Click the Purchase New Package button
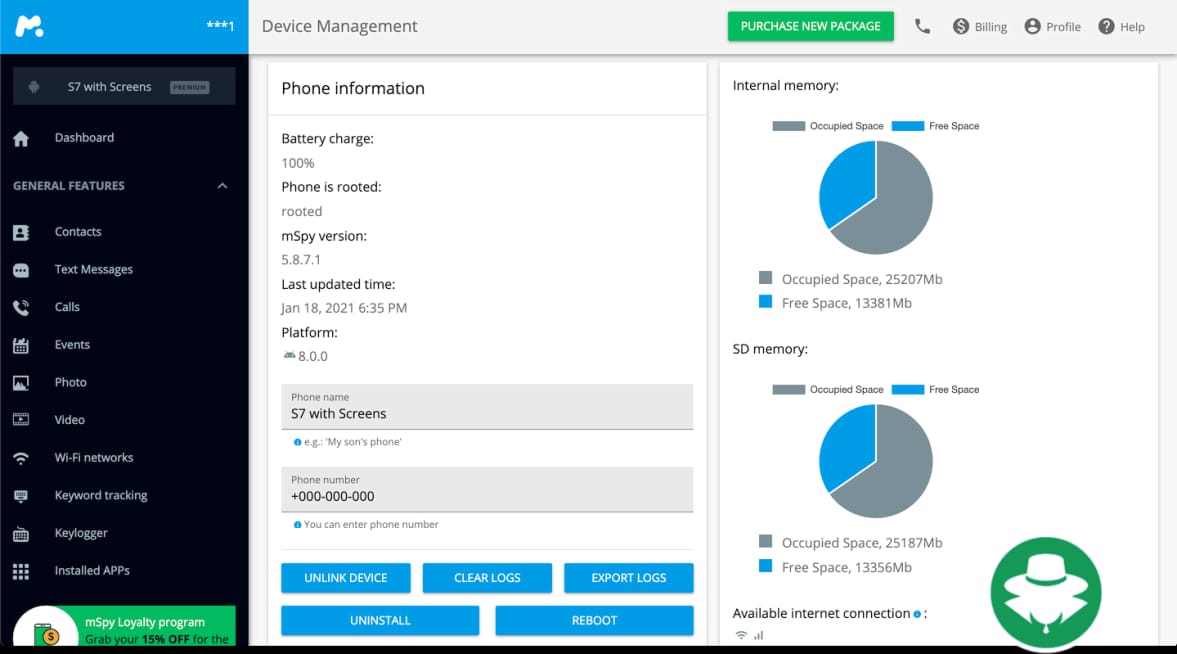1177x654 pixels. [x=810, y=27]
